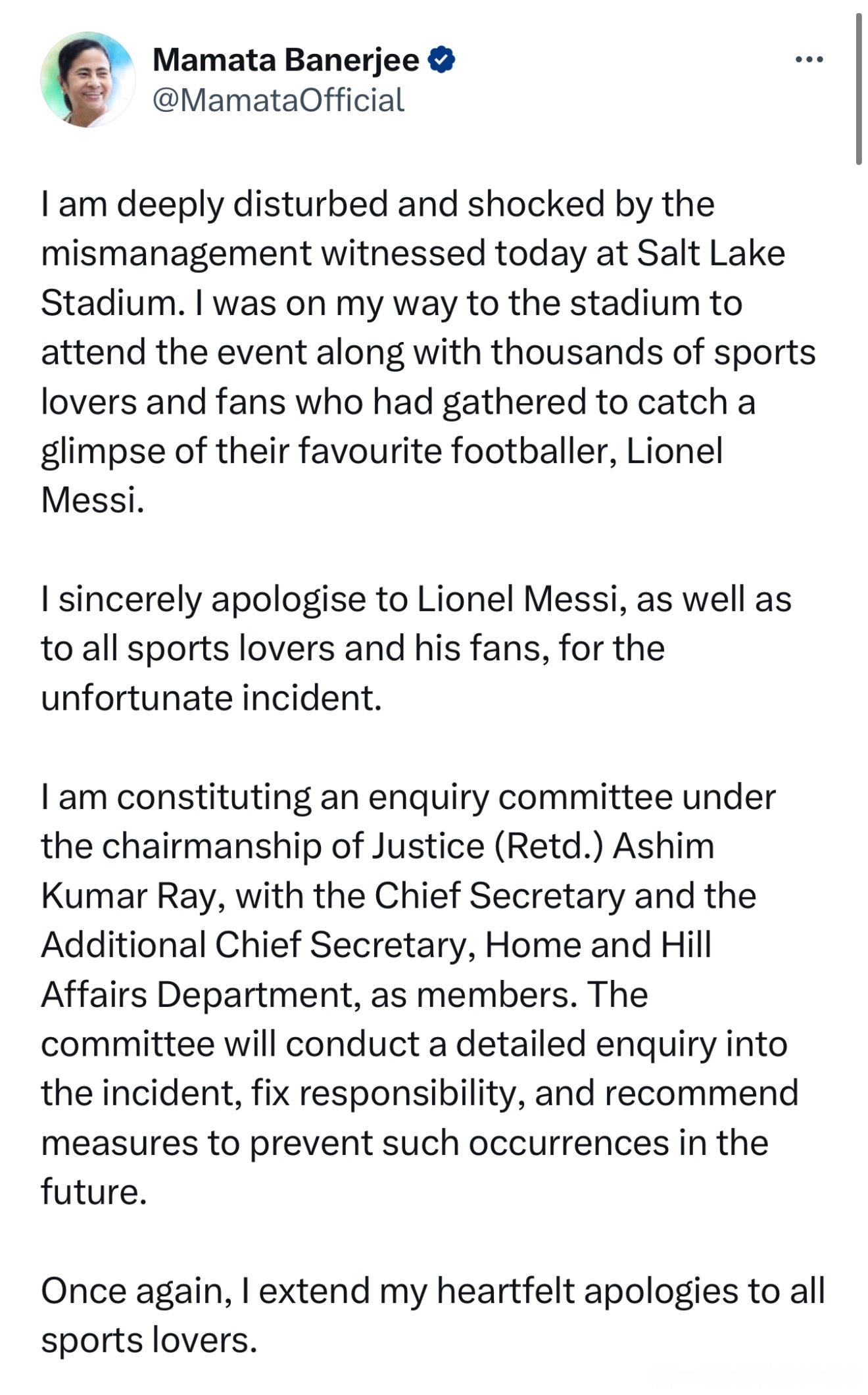This screenshot has height=1395, width=868.
Task: Click the phrase "unfortunate incident."
Action: (x=211, y=698)
